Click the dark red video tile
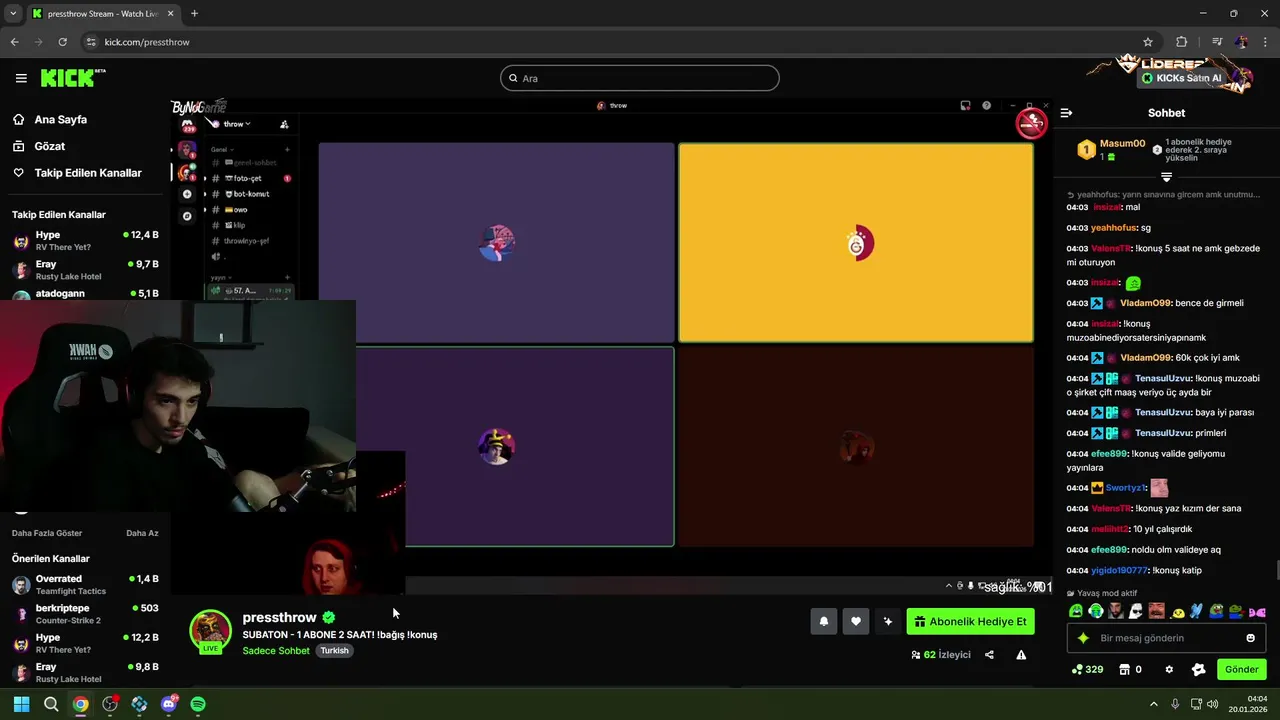The width and height of the screenshot is (1280, 720). click(x=856, y=447)
